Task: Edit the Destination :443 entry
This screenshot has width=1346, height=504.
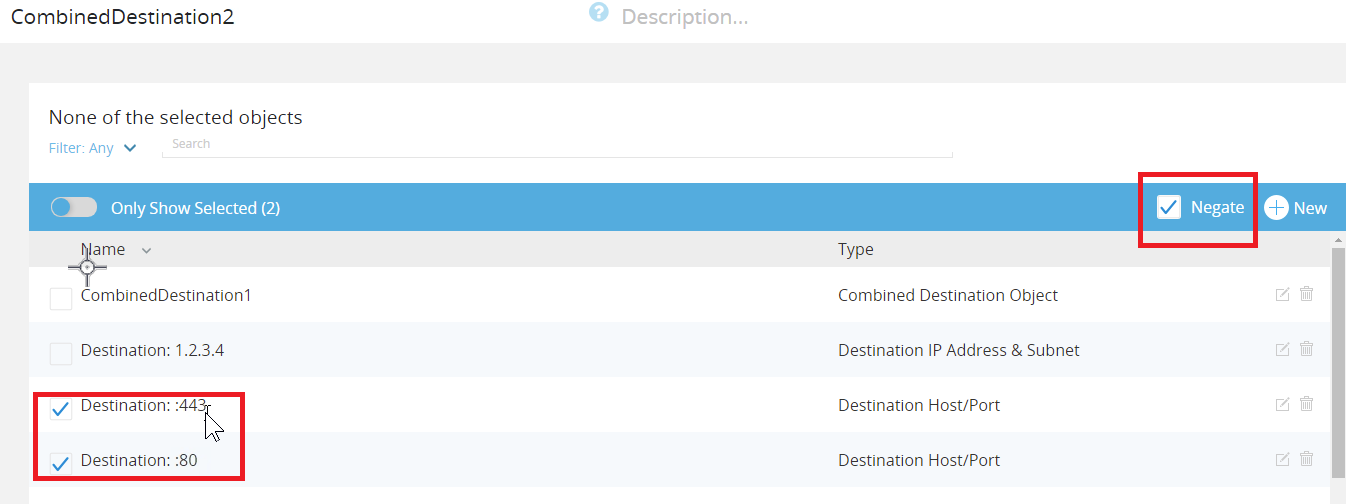Action: coord(1283,404)
